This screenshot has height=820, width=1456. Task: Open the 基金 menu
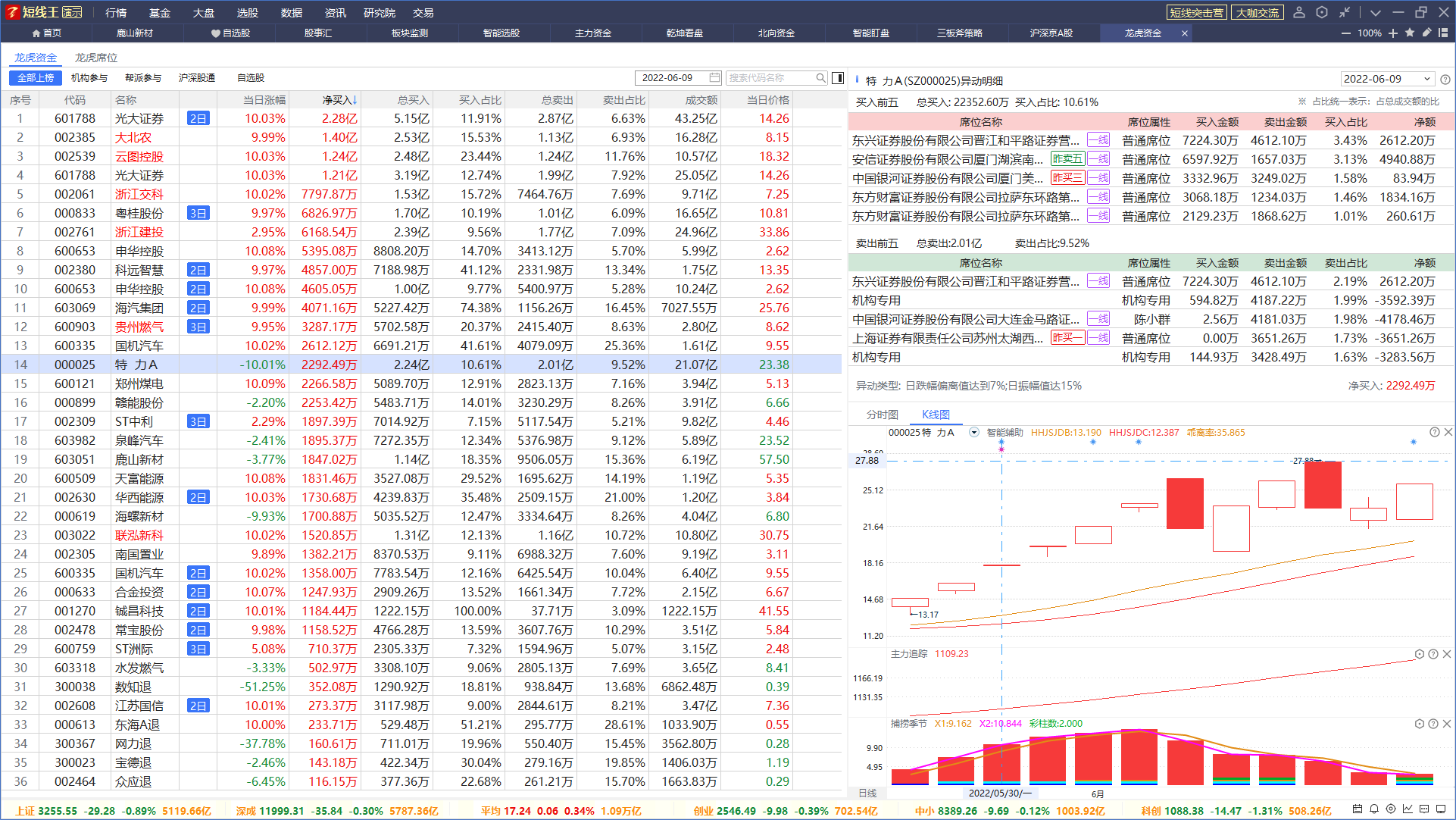click(160, 13)
